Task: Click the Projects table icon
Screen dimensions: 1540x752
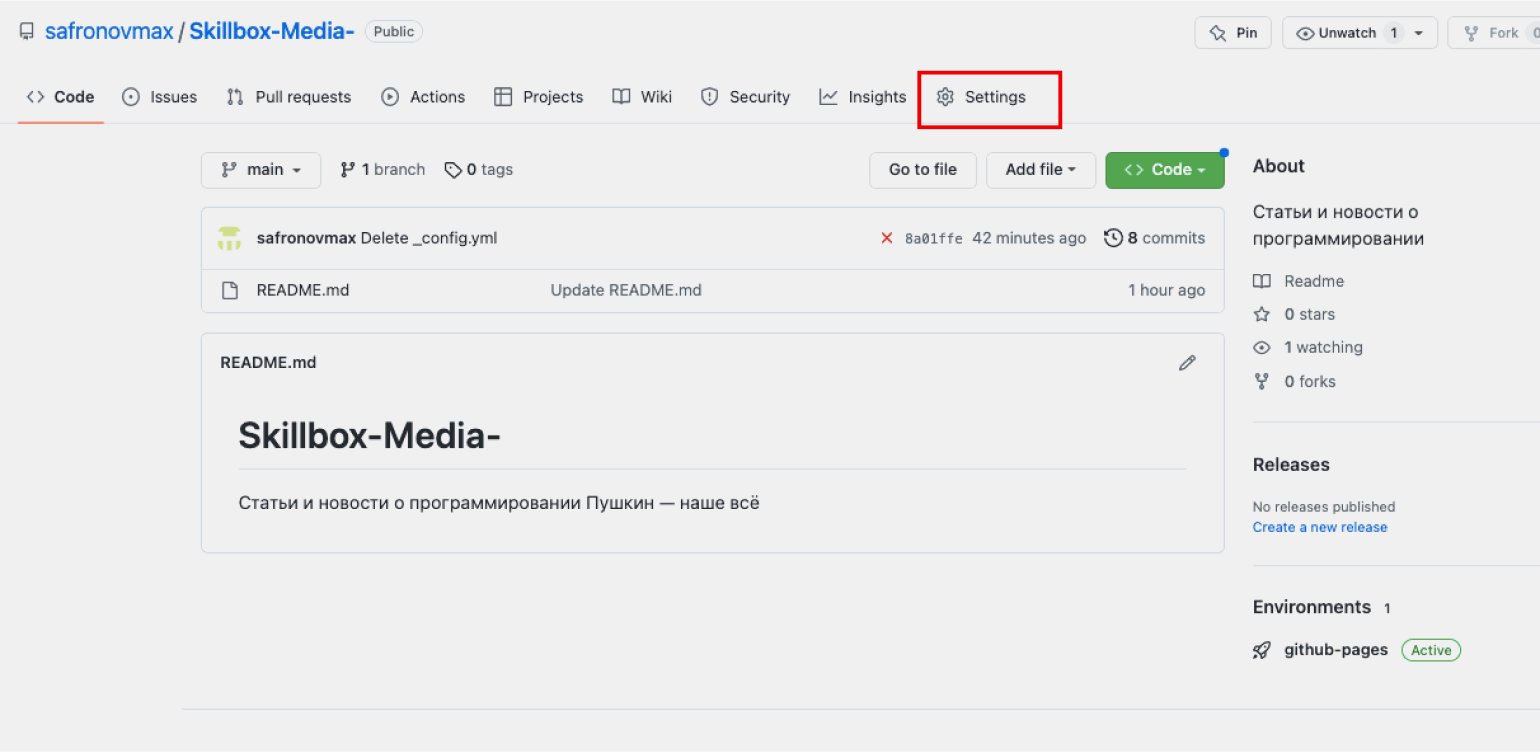Action: [503, 97]
